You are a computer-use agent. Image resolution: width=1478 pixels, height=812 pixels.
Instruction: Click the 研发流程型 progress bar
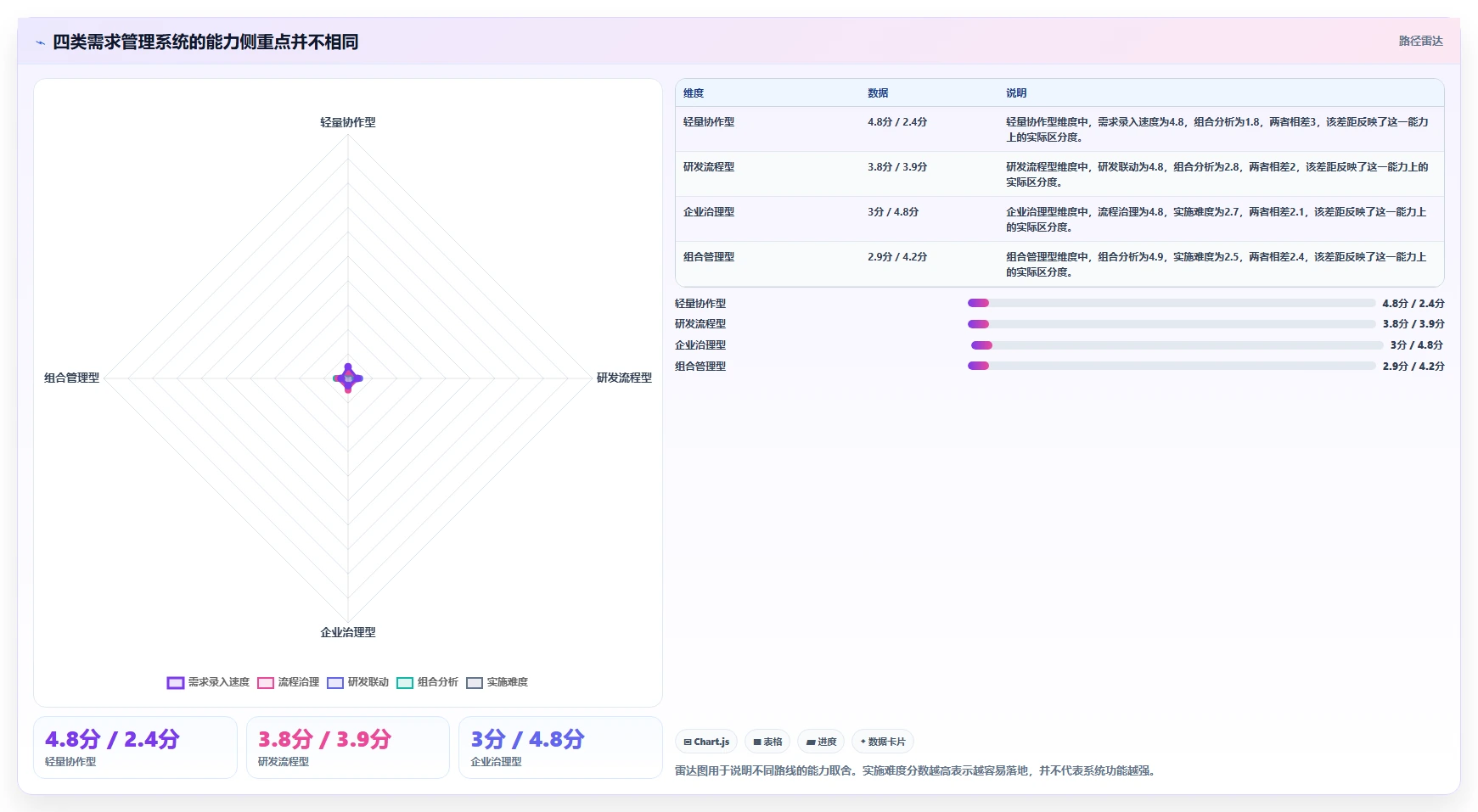tap(1172, 324)
